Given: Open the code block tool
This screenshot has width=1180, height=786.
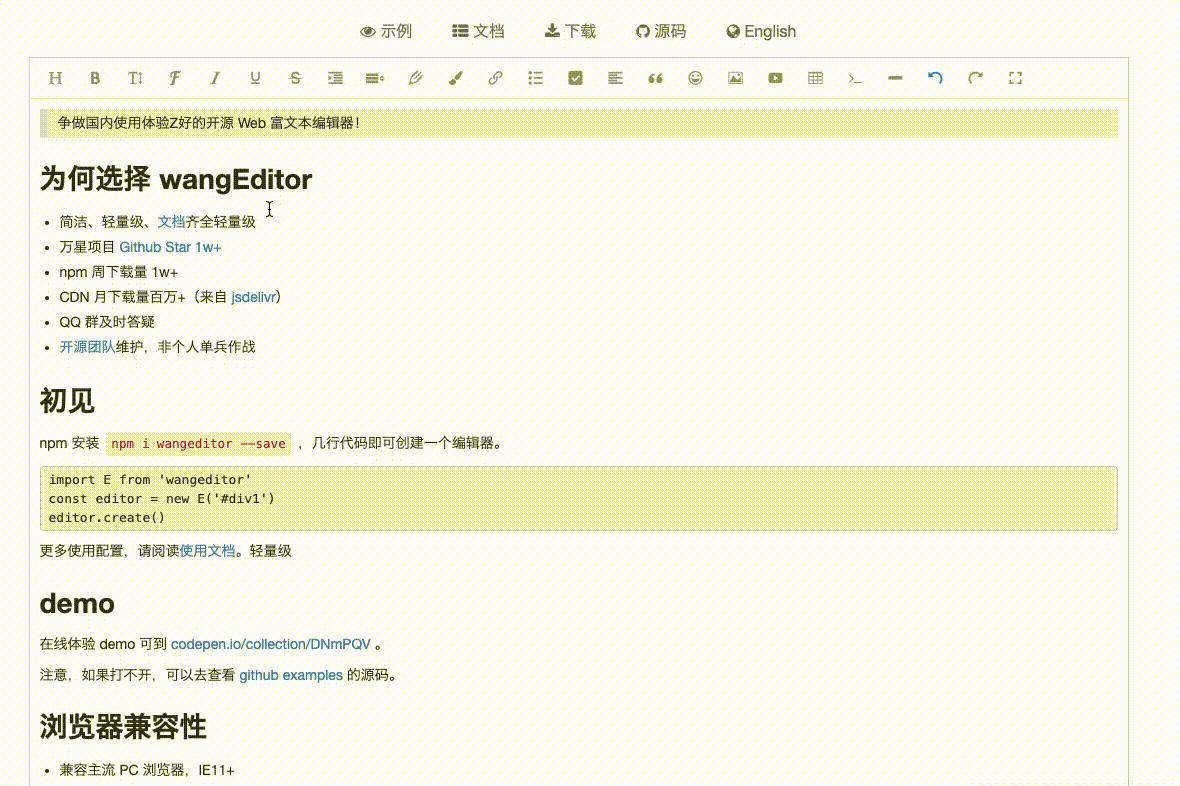Looking at the screenshot, I should point(855,77).
